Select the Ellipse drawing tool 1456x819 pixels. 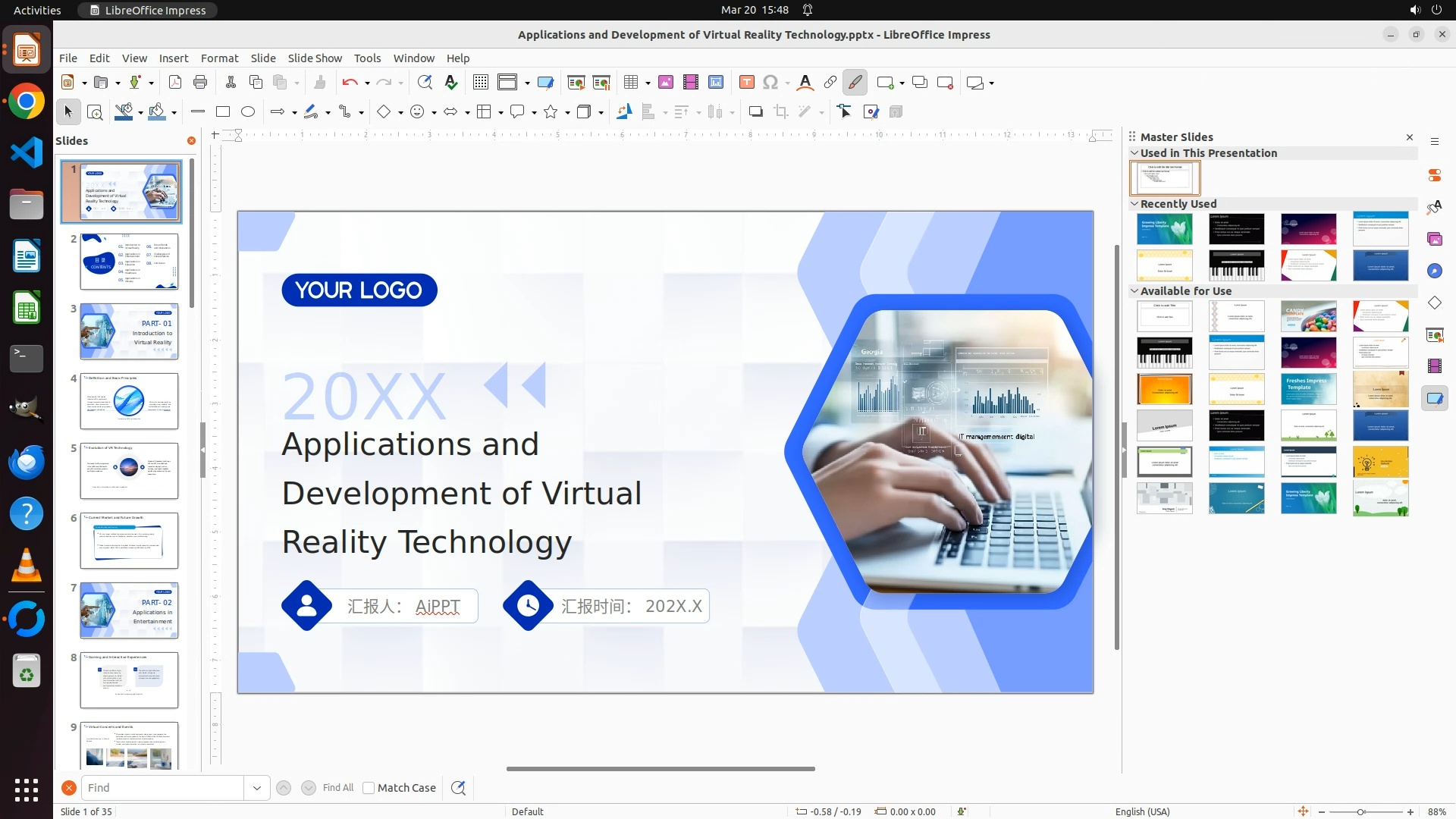coord(248,112)
